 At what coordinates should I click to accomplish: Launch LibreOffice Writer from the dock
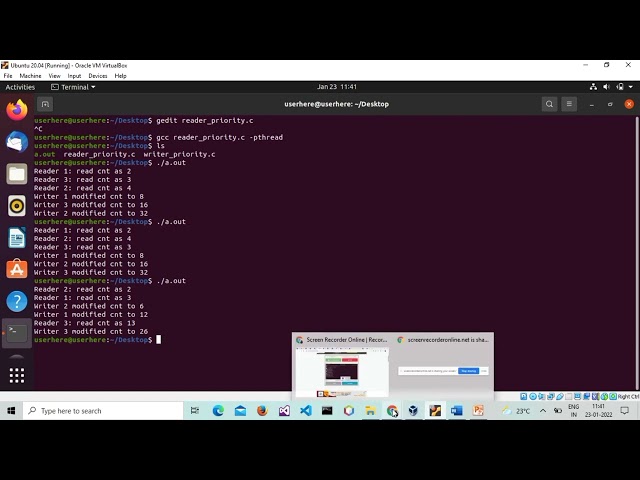coord(17,238)
